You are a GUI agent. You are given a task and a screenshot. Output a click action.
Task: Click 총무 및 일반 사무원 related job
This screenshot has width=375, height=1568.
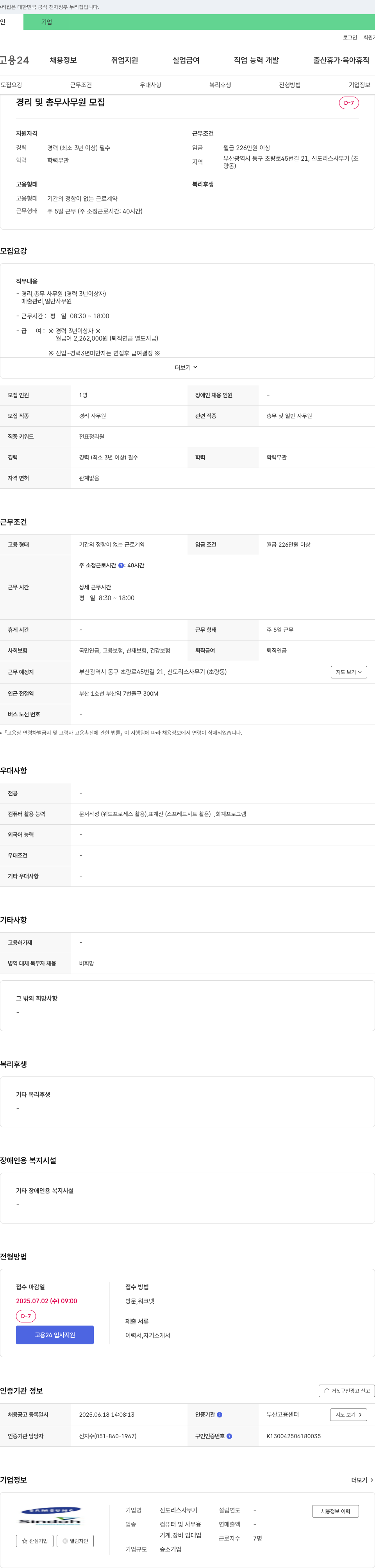(289, 416)
